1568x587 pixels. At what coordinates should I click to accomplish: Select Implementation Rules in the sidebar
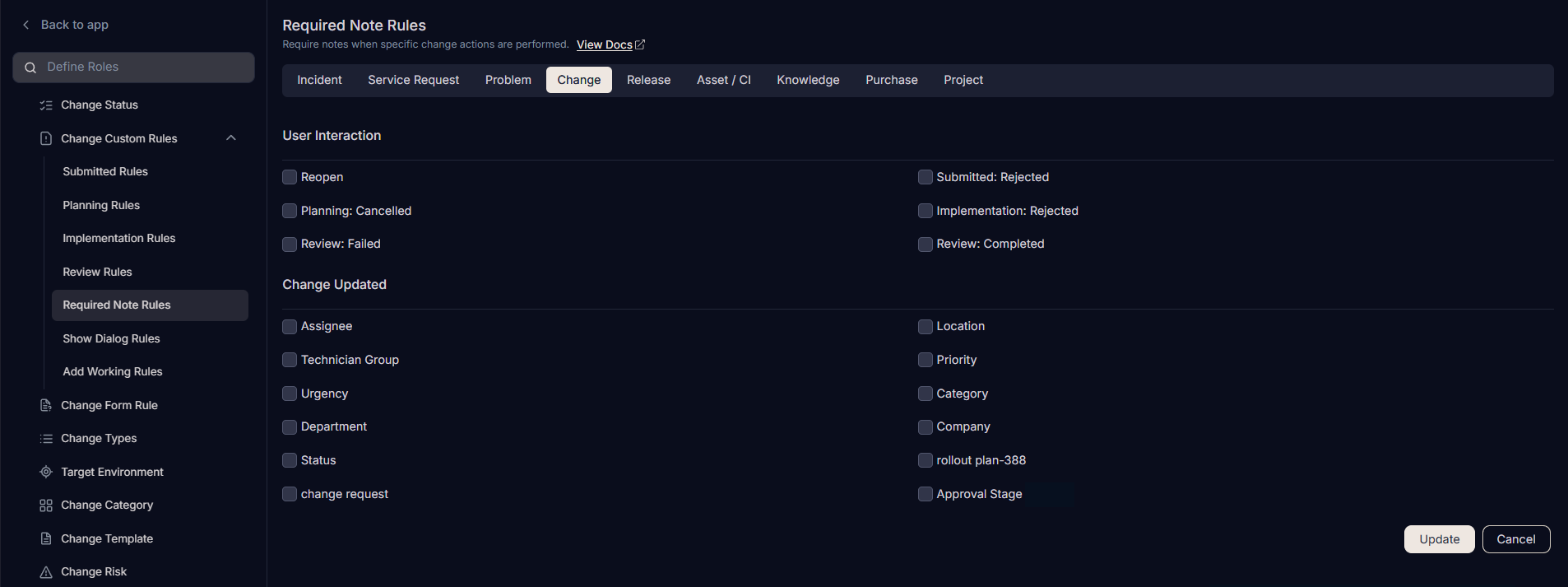coord(119,238)
